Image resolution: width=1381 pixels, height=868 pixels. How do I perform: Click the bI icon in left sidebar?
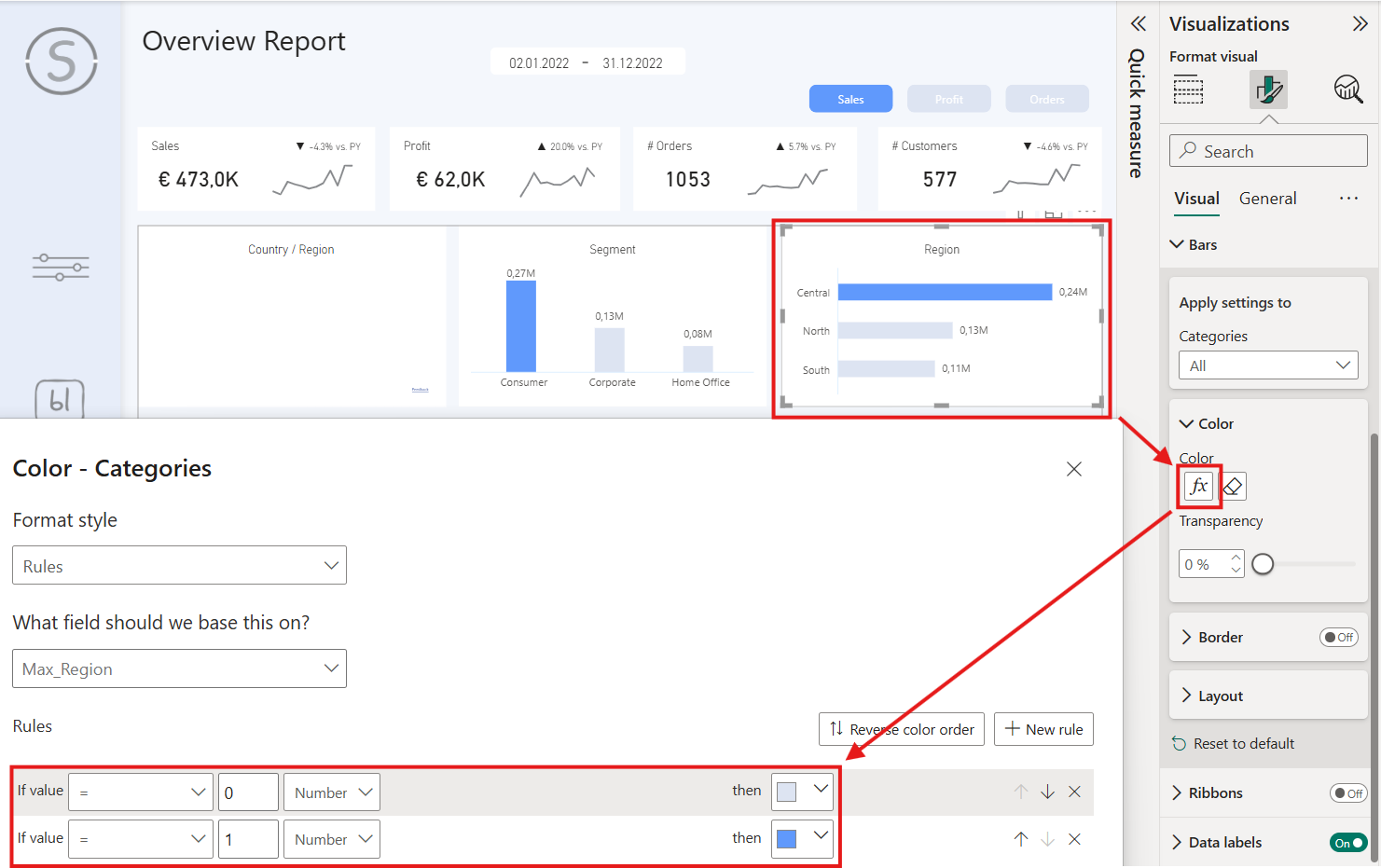[60, 398]
